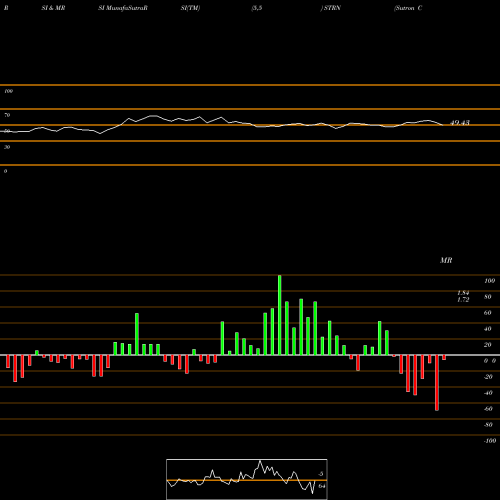Click the MR axis label -40
Viewport: 500px width, 500px height.
tap(488, 393)
